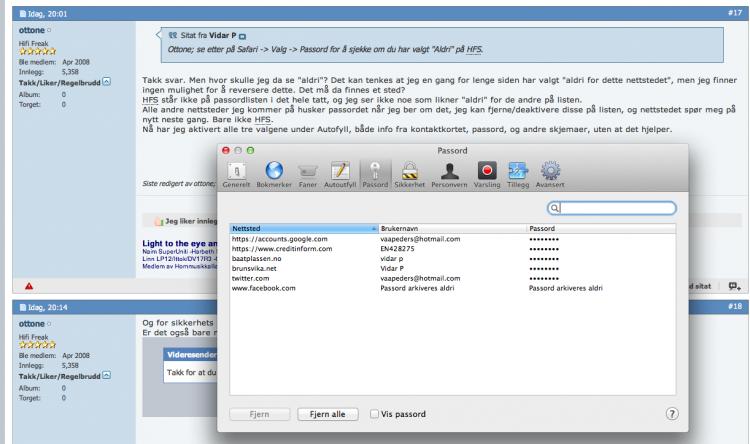Open post number #17 permalink
750x444 pixels.
(735, 13)
